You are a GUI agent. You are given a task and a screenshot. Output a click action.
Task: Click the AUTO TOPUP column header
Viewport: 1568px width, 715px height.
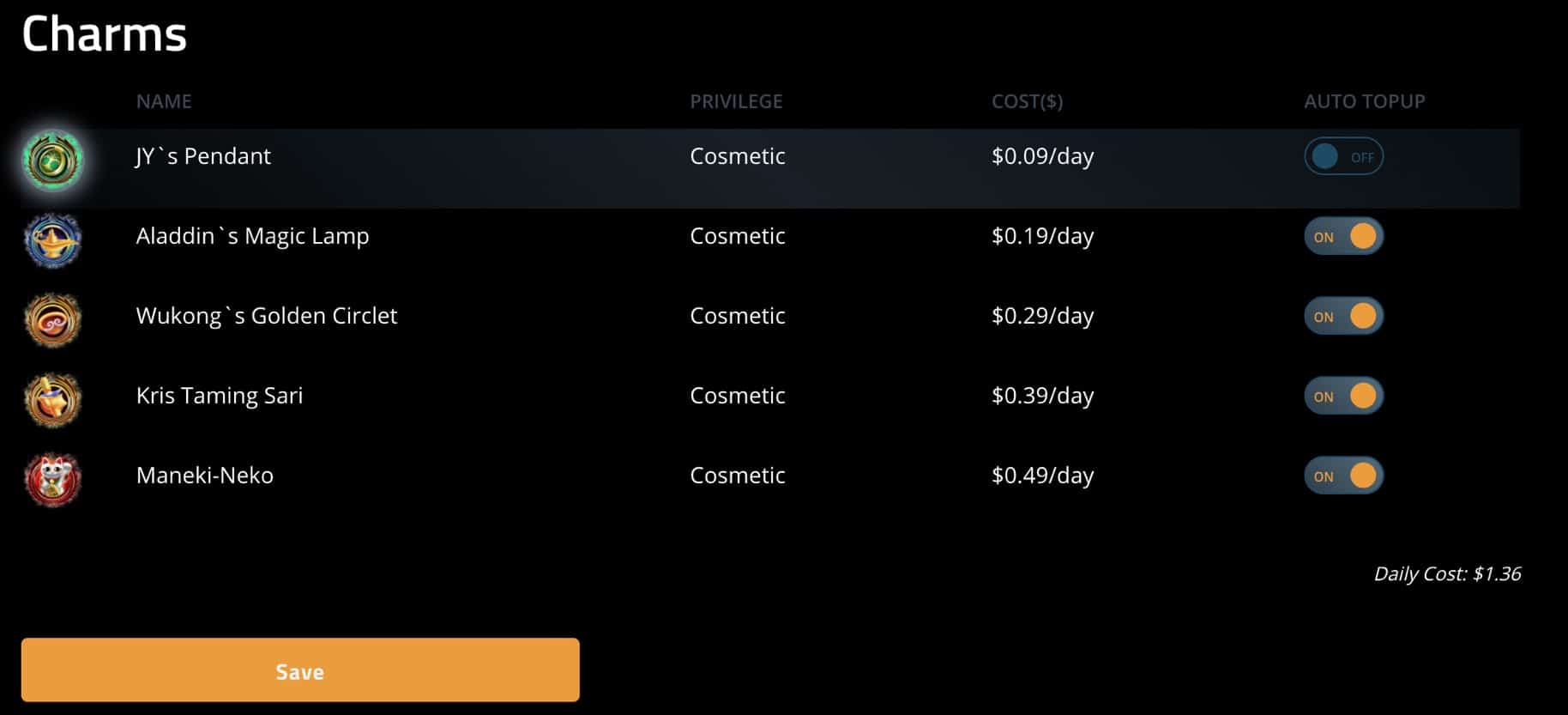point(1364,101)
